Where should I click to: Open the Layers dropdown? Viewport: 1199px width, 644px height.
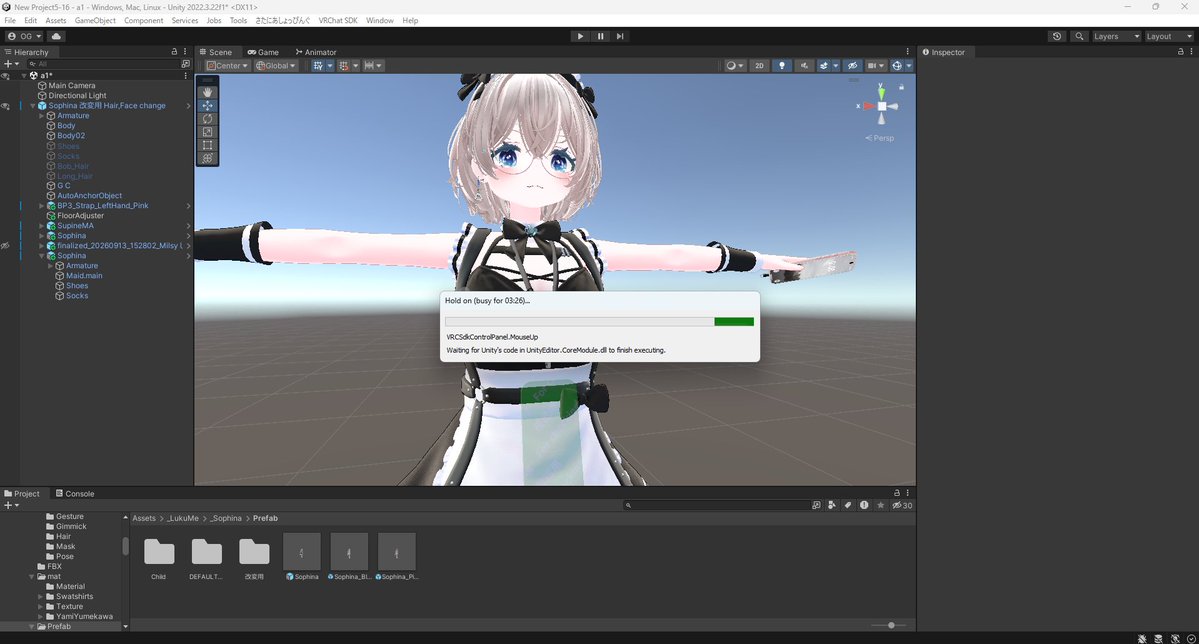click(1116, 36)
